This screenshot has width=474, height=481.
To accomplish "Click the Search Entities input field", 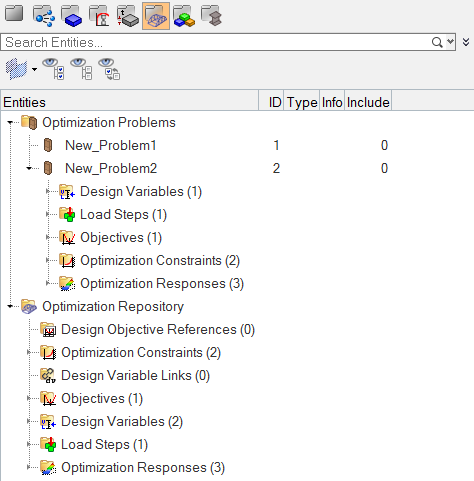I will click(217, 42).
